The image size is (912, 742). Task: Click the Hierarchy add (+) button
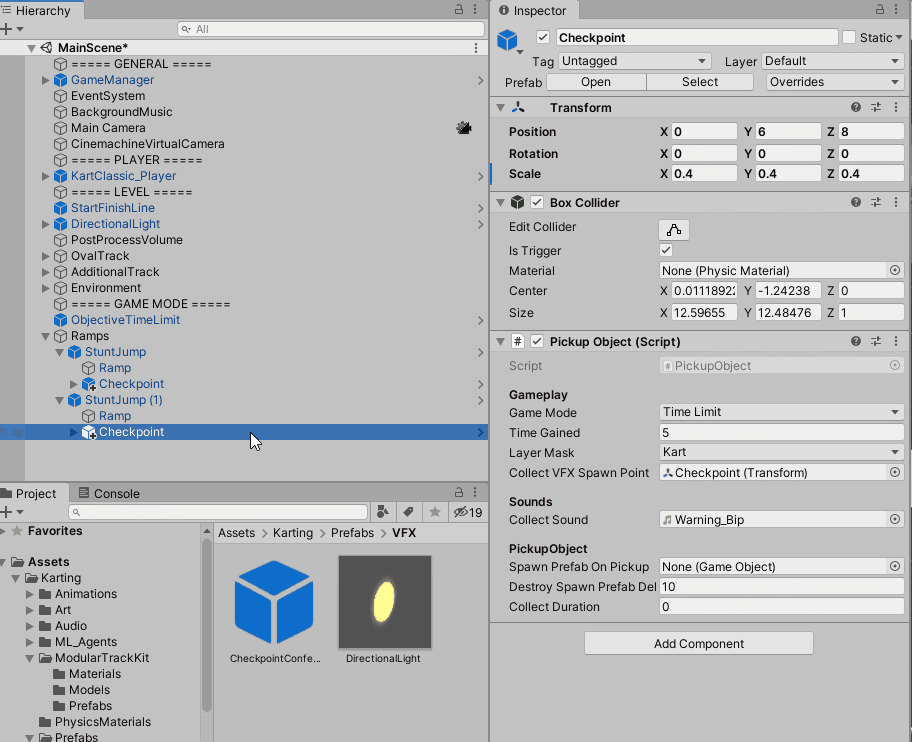coord(7,28)
